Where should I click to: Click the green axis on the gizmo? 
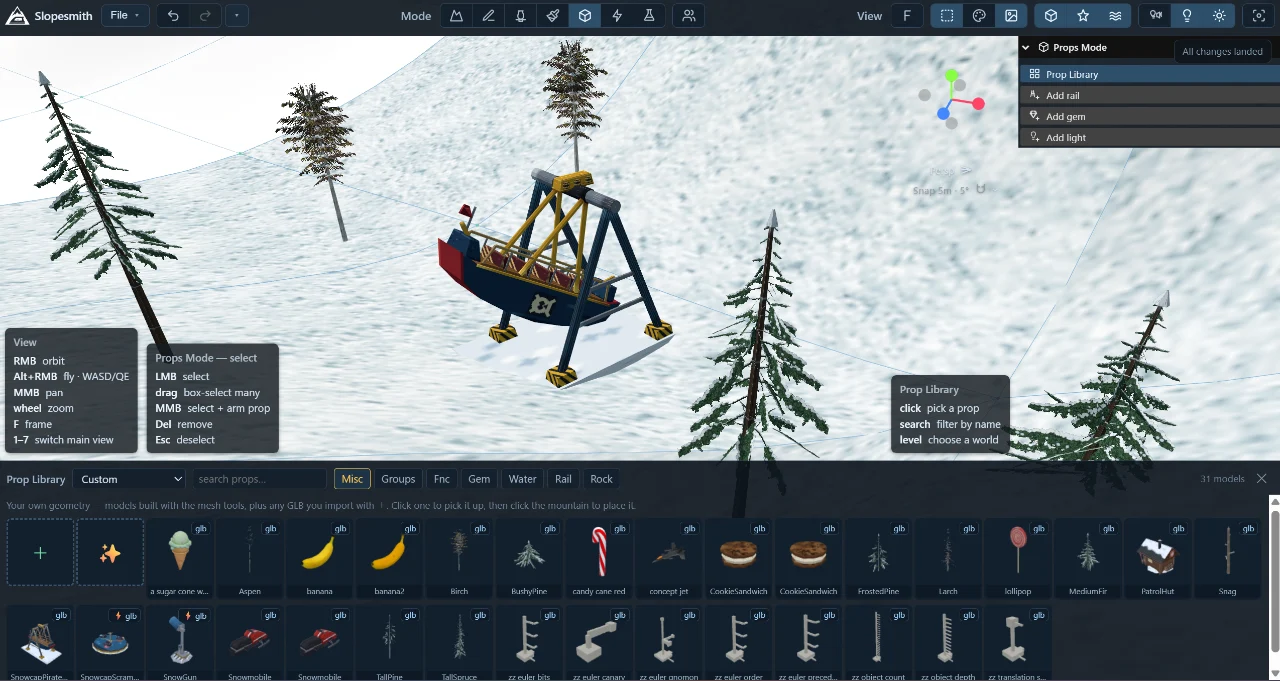pos(951,76)
